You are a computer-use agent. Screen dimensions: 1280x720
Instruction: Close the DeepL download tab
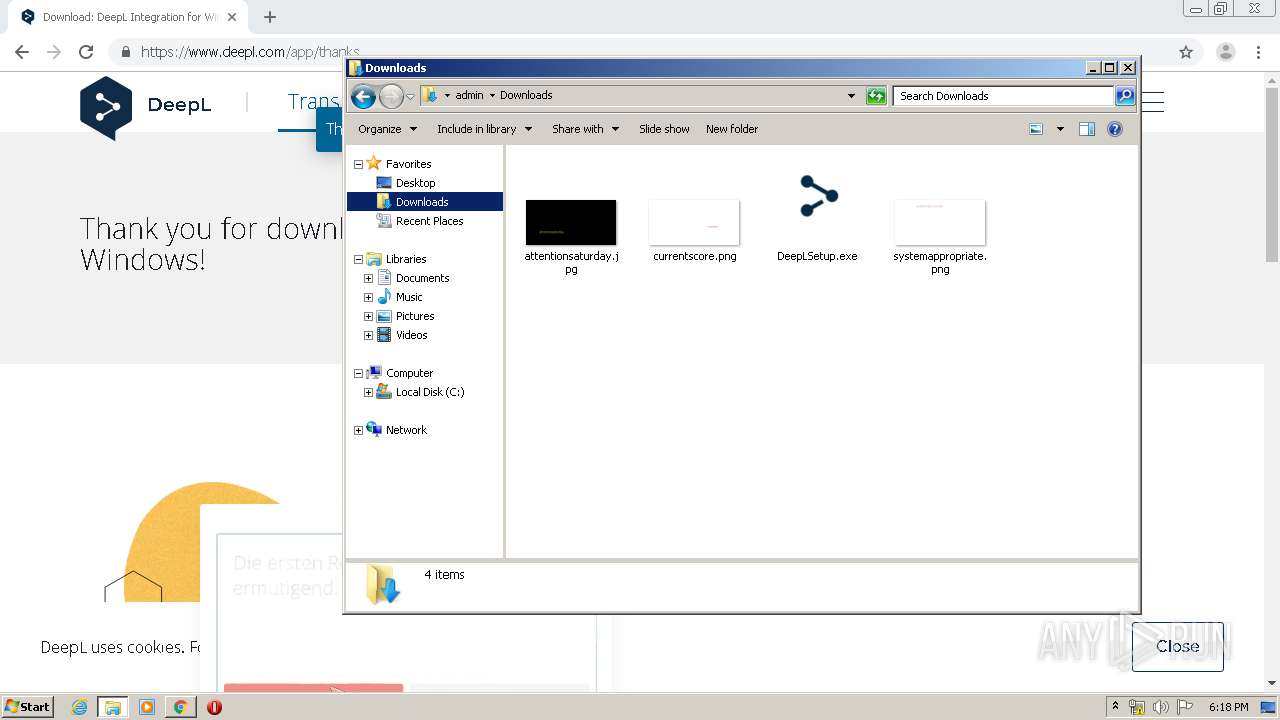232,17
